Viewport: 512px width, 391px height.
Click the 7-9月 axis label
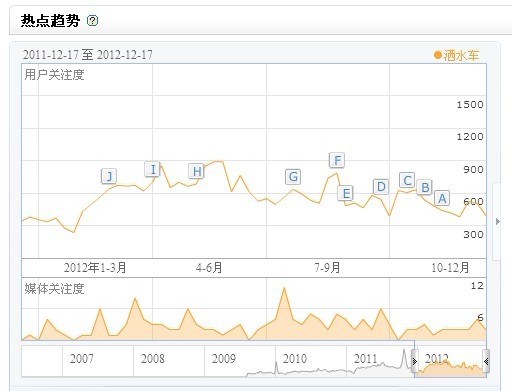tap(327, 268)
